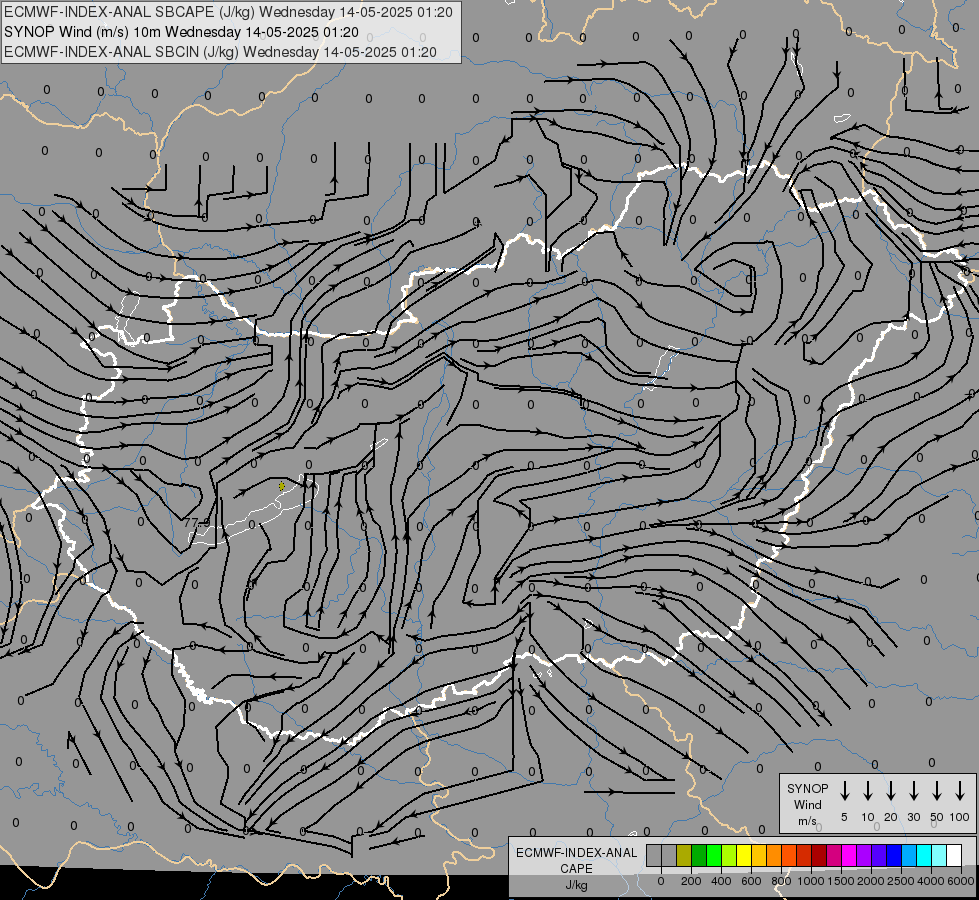Click the 5 m/s wind arrow in SYNOP legend
979x900 pixels.
pos(845,790)
